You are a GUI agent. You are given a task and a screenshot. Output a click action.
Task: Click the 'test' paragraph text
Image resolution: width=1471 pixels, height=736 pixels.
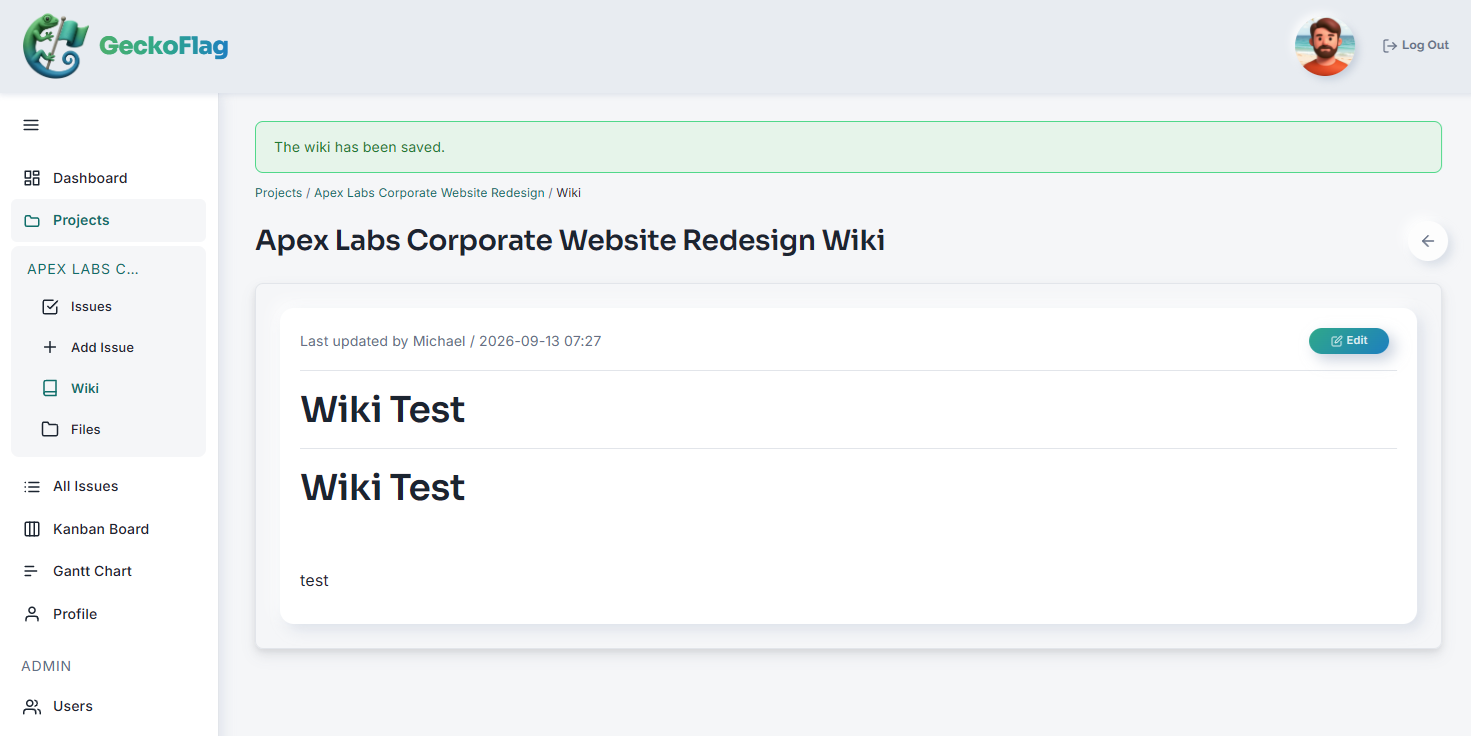[x=314, y=581]
